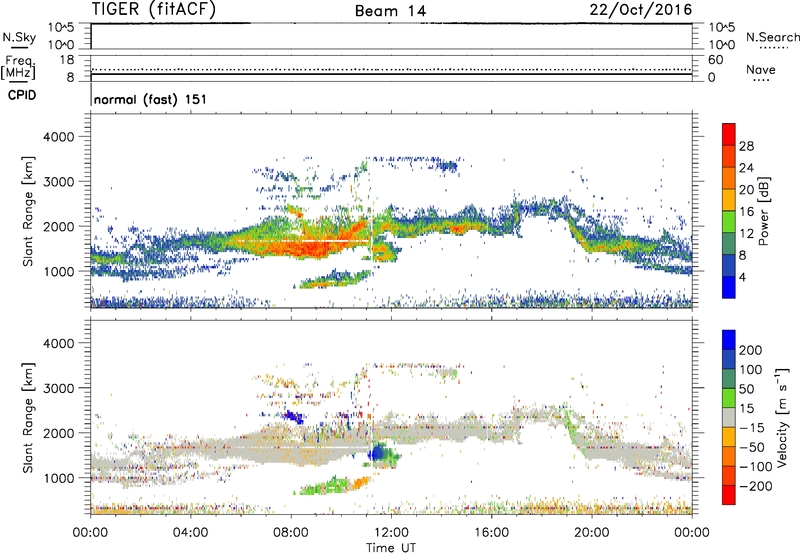Click the 18 MHz frequency tick label
Image resolution: width=800 pixels, height=554 pixels.
coord(67,60)
